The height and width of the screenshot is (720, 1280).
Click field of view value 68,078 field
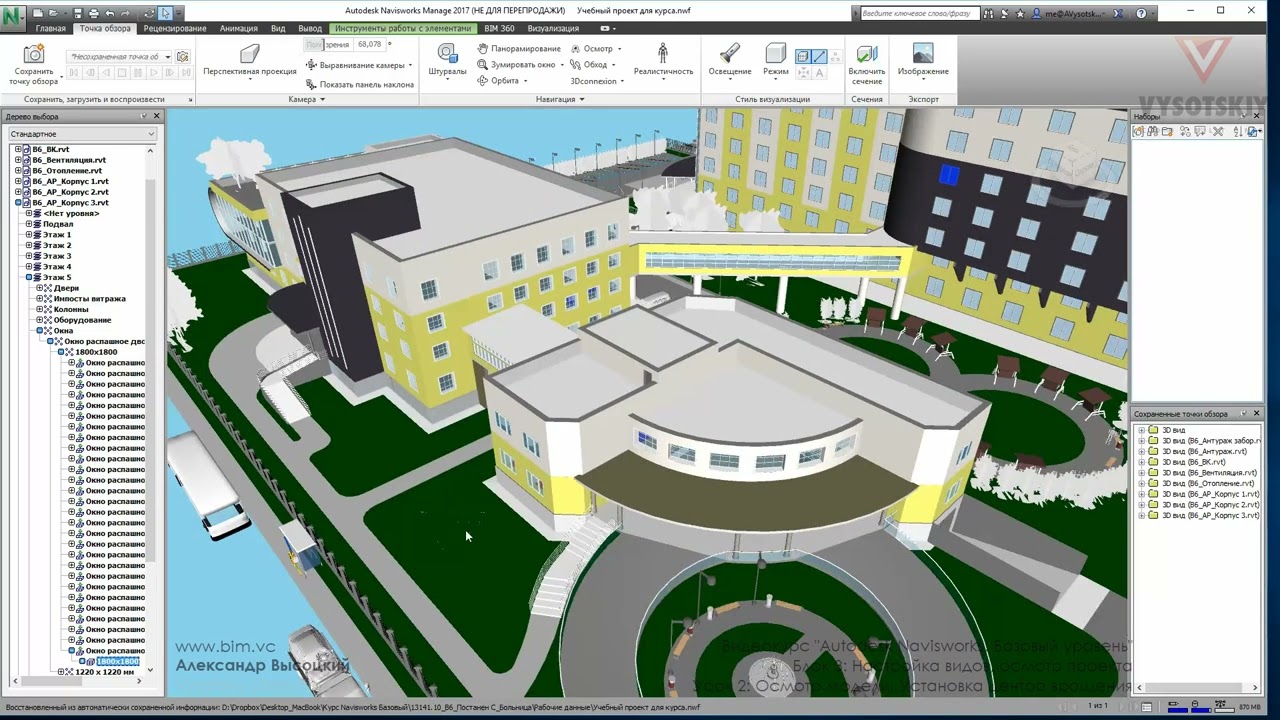tap(369, 45)
